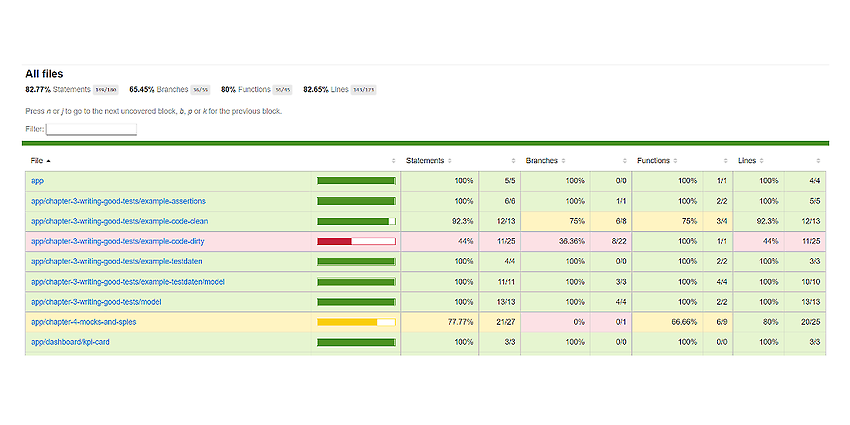Sort by coverage bar column icon

(x=394, y=161)
